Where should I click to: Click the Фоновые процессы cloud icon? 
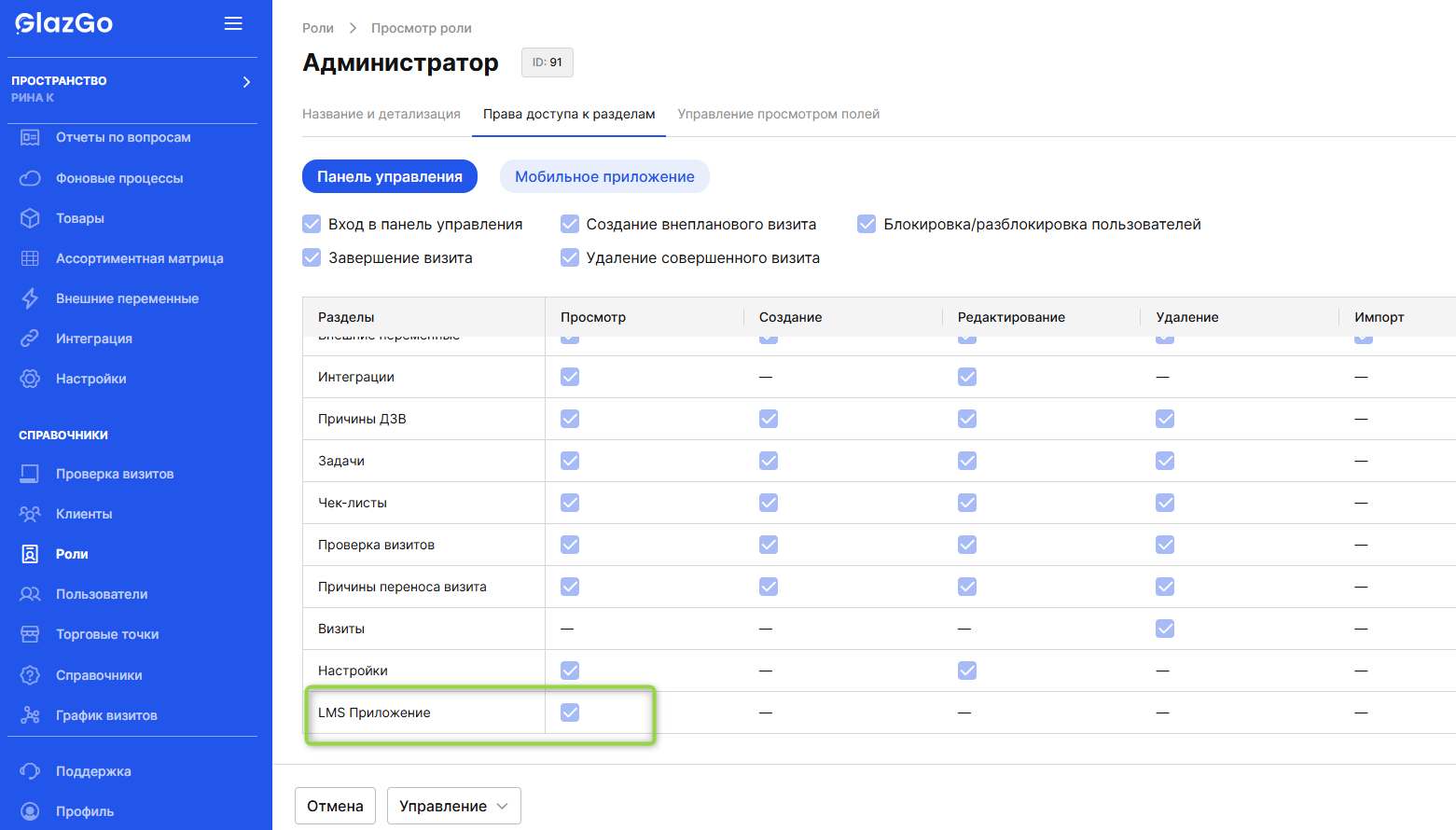pos(30,178)
